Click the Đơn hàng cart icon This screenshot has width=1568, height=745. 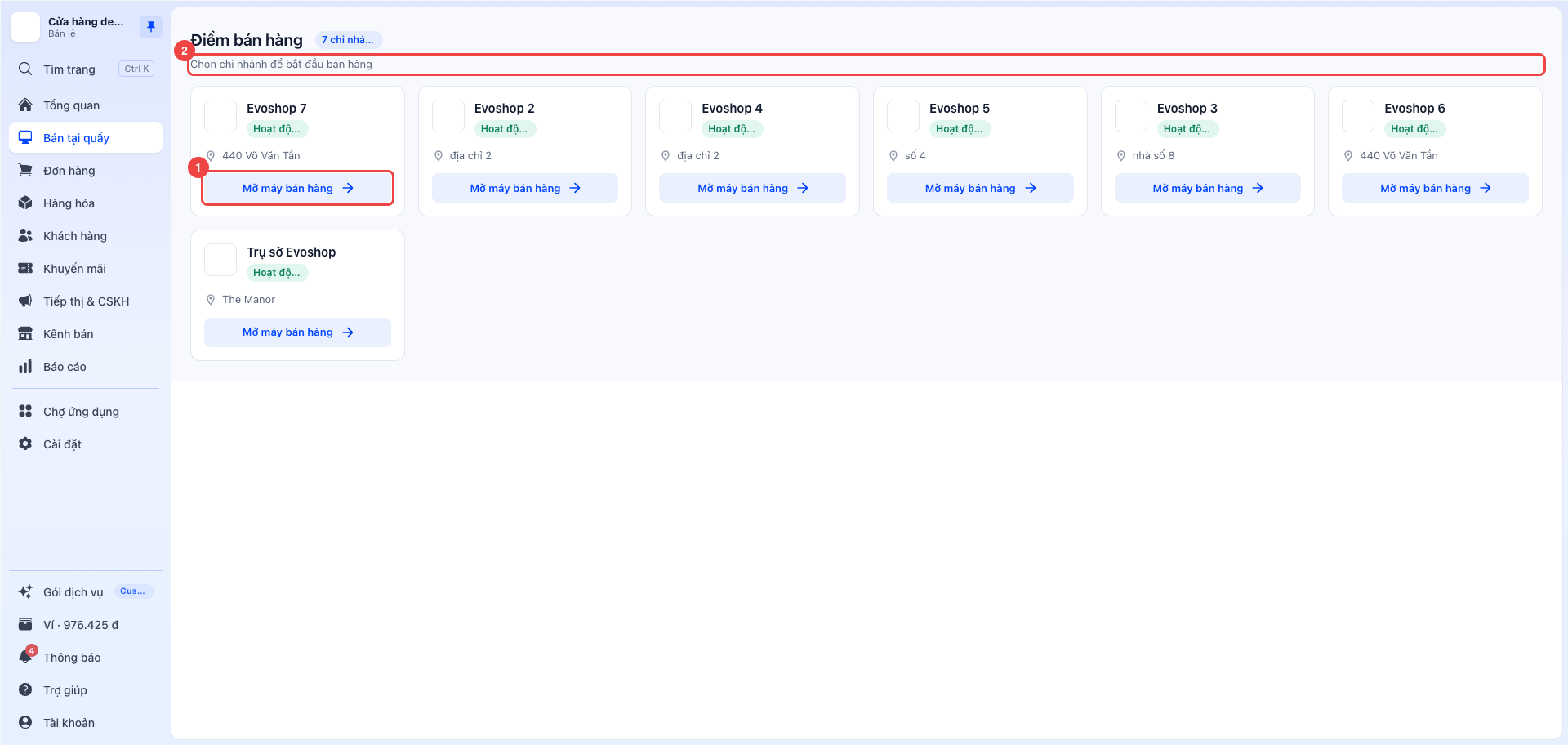[x=25, y=170]
